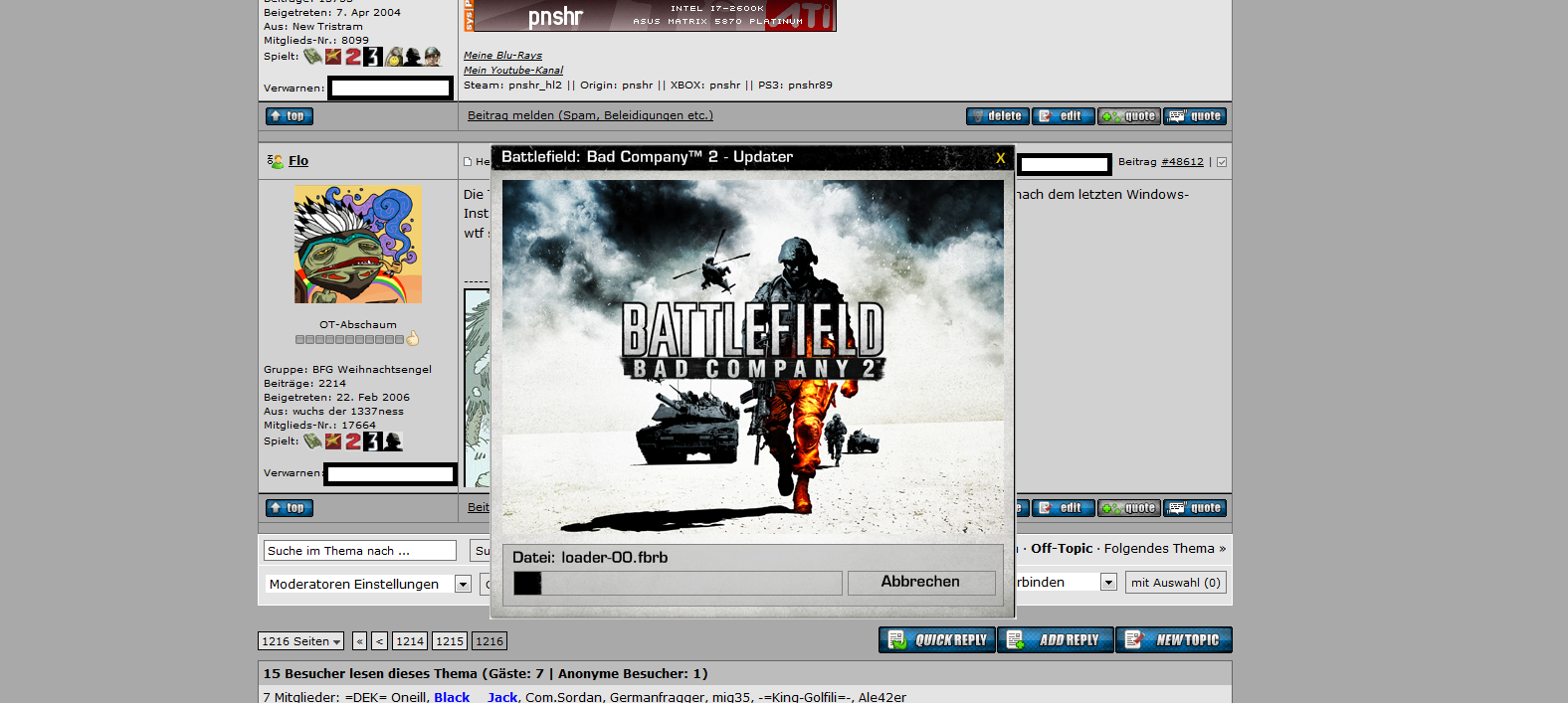Click the top button under Flo's post
The width and height of the screenshot is (1568, 703).
290,508
